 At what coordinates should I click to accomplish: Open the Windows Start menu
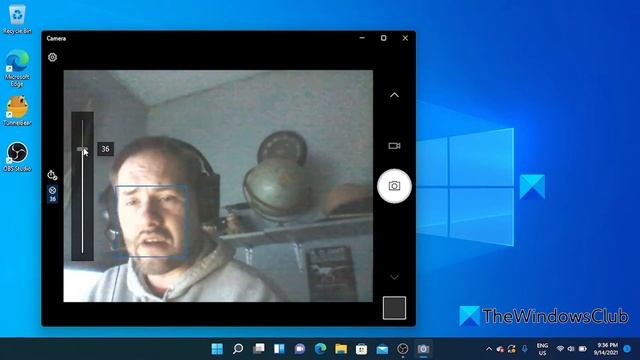point(217,349)
